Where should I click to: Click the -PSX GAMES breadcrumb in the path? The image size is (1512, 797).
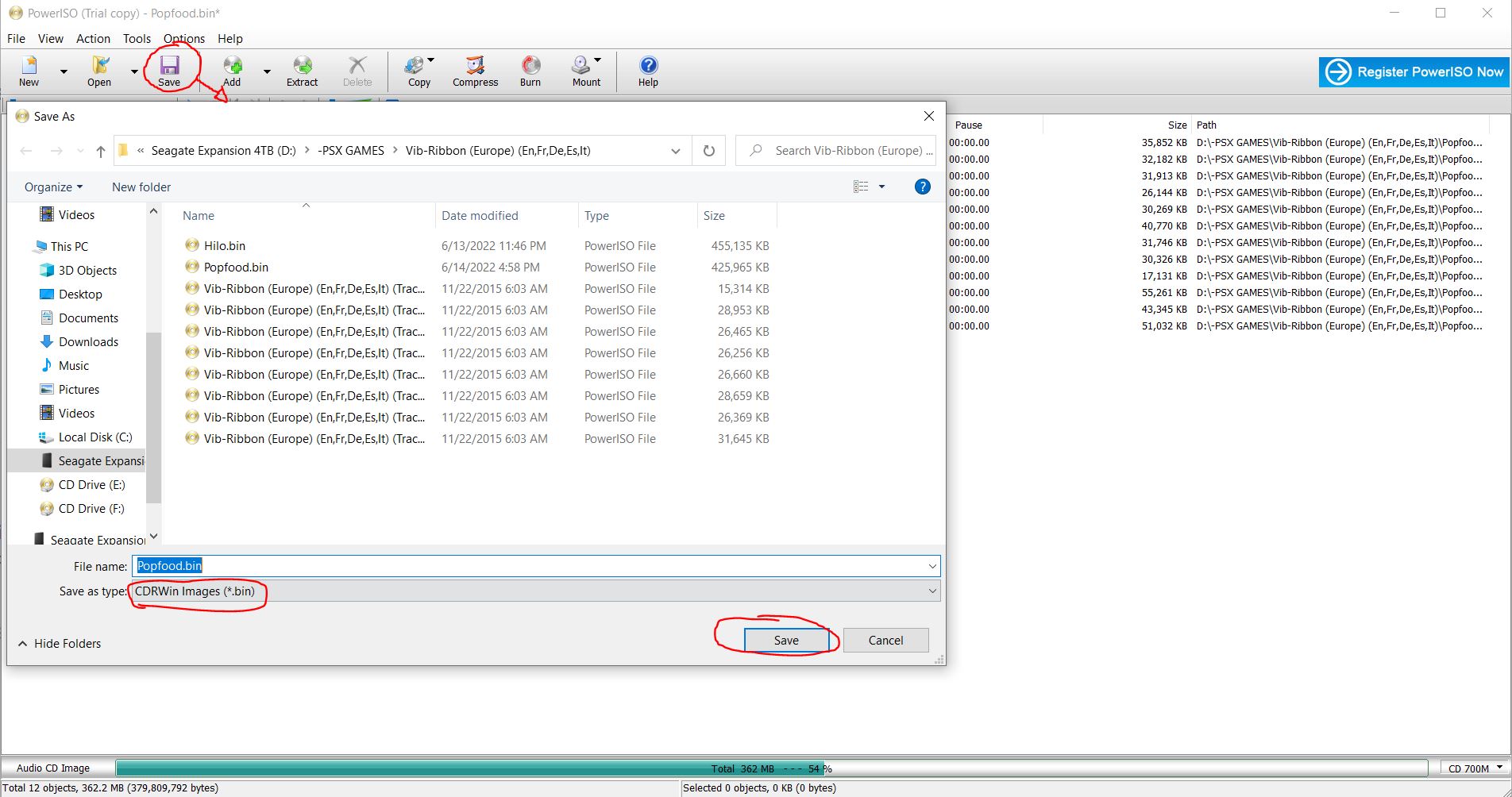351,151
